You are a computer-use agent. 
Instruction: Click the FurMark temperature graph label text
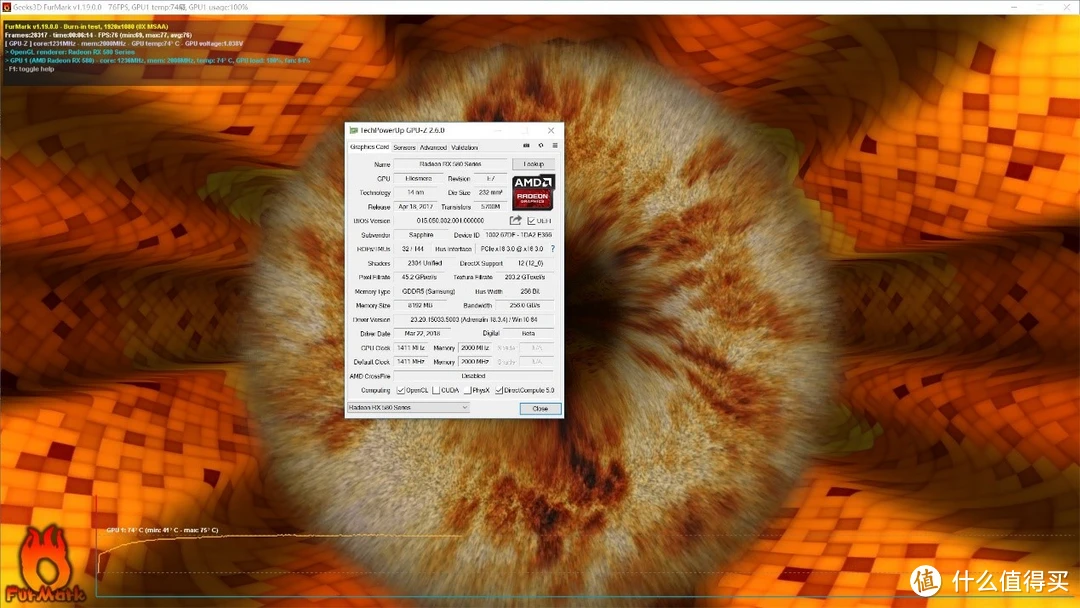tap(163, 530)
